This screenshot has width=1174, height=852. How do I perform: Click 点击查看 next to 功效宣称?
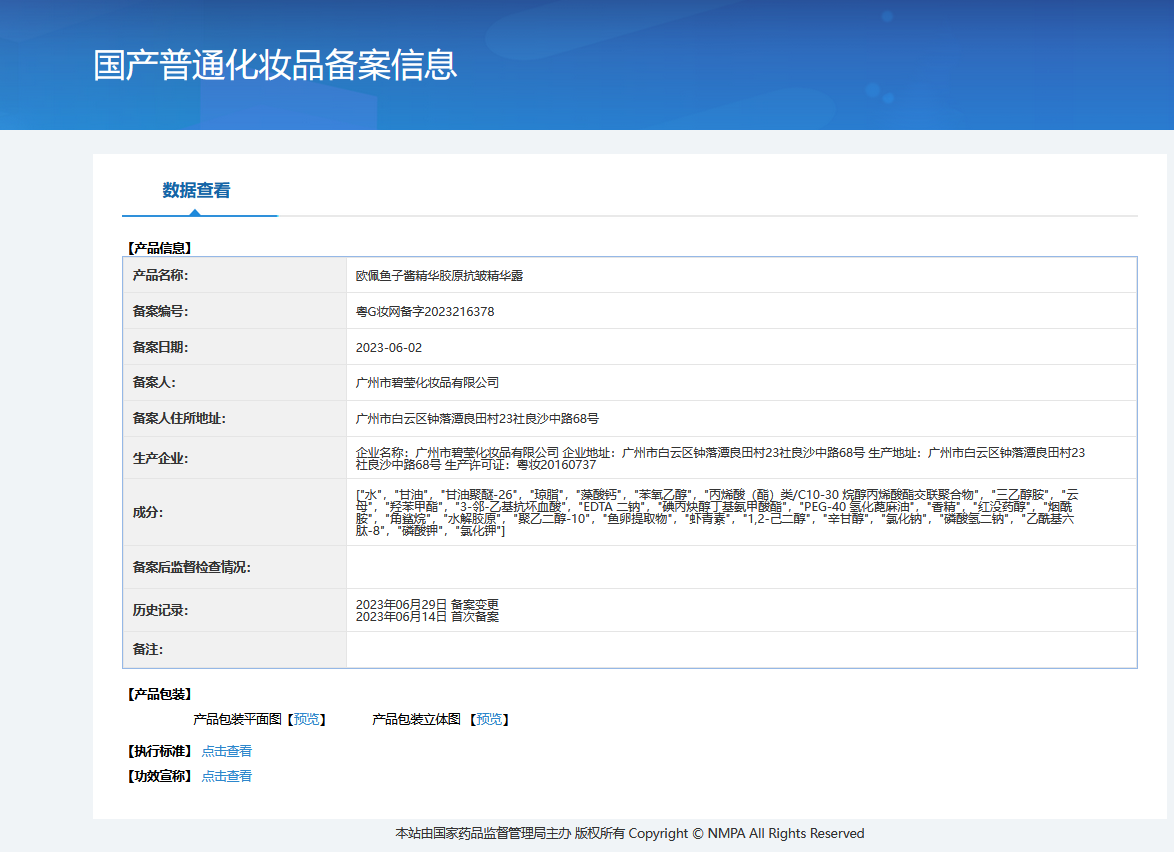coord(227,776)
